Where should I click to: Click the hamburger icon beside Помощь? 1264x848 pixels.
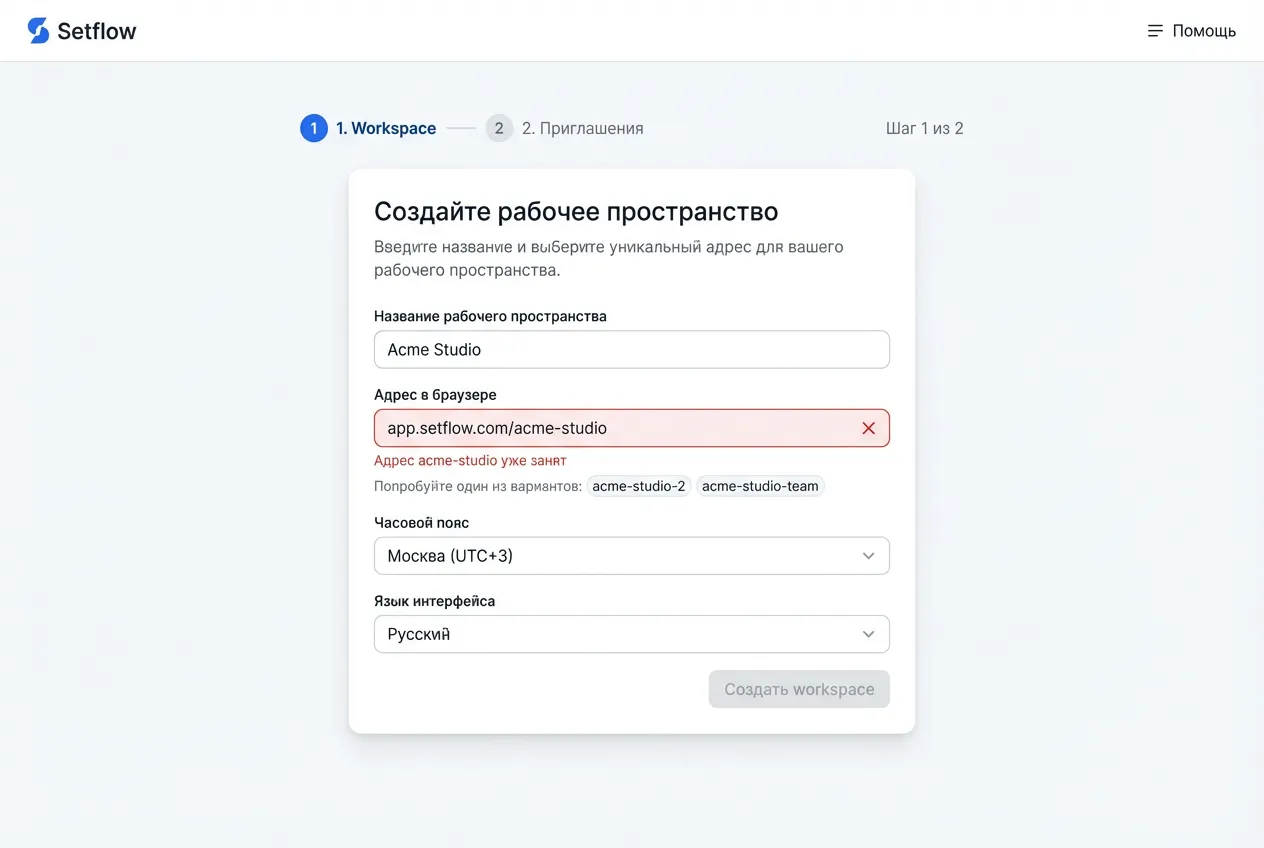point(1155,31)
